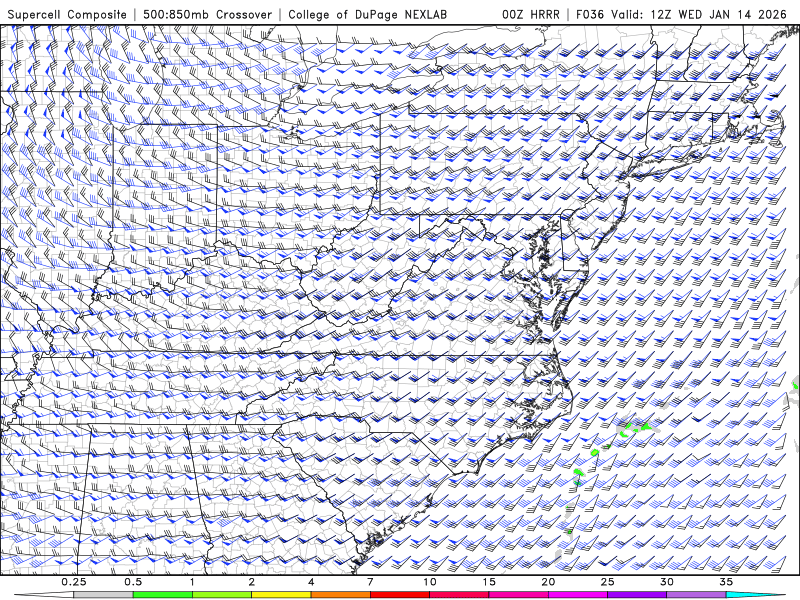Click the '2' legend value

(x=252, y=582)
